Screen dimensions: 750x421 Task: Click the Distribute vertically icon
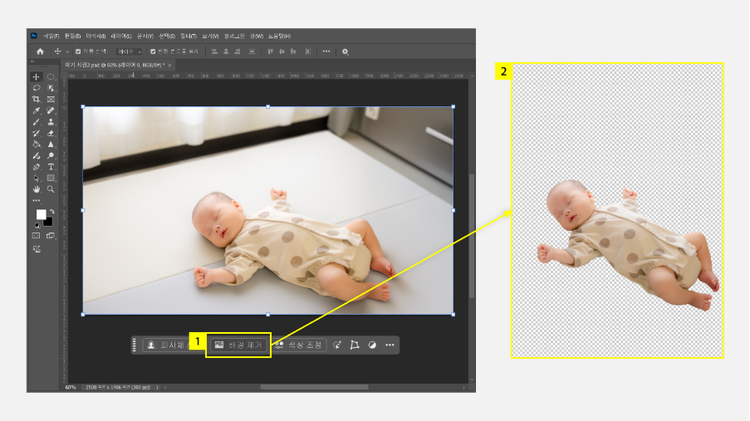click(x=252, y=52)
